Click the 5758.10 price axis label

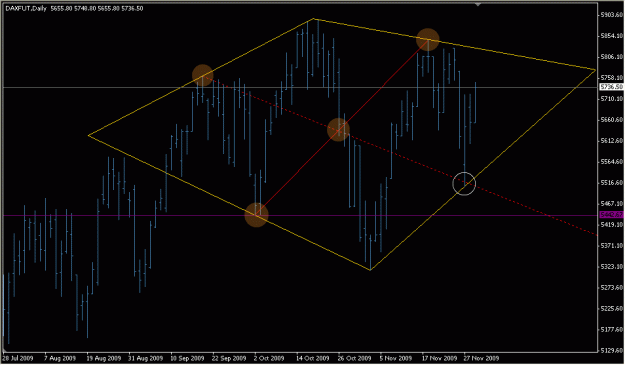tap(612, 77)
